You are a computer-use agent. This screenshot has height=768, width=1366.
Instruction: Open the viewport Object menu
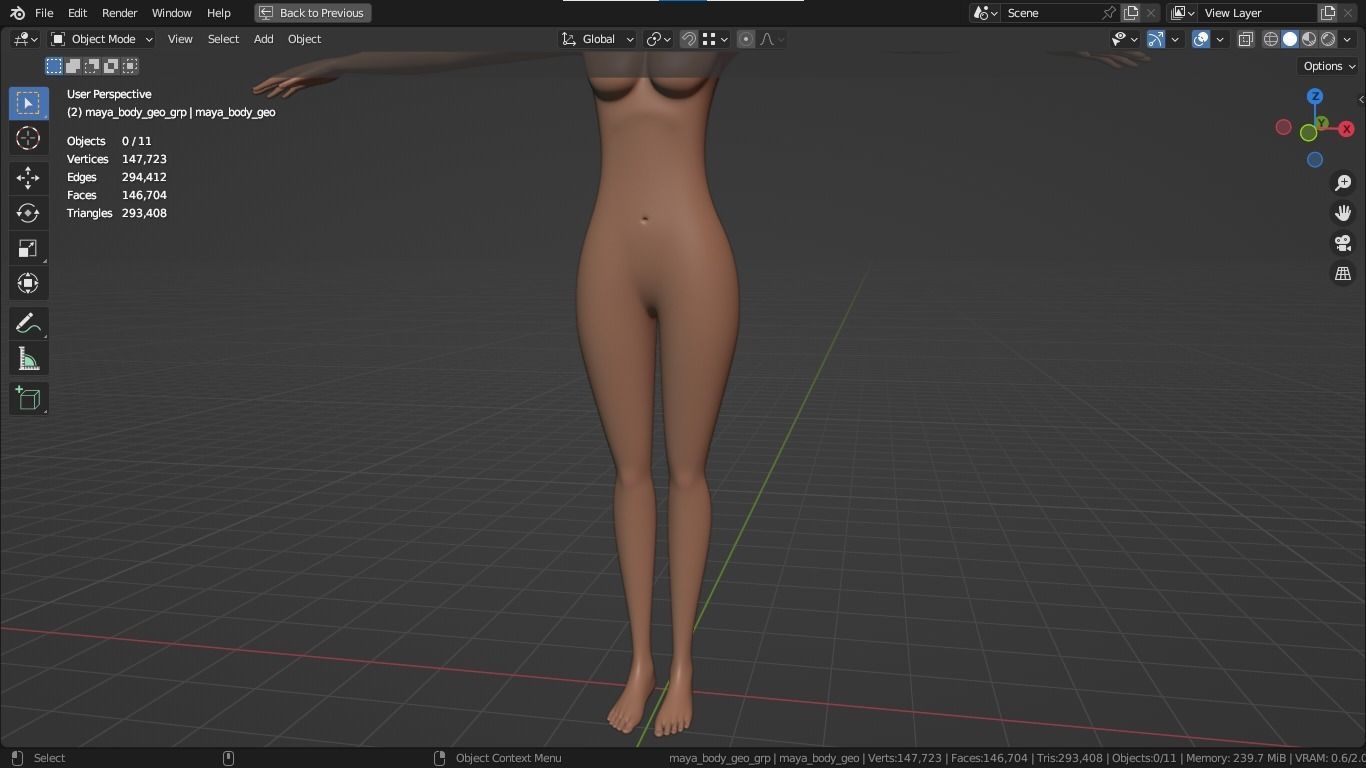pyautogui.click(x=304, y=39)
